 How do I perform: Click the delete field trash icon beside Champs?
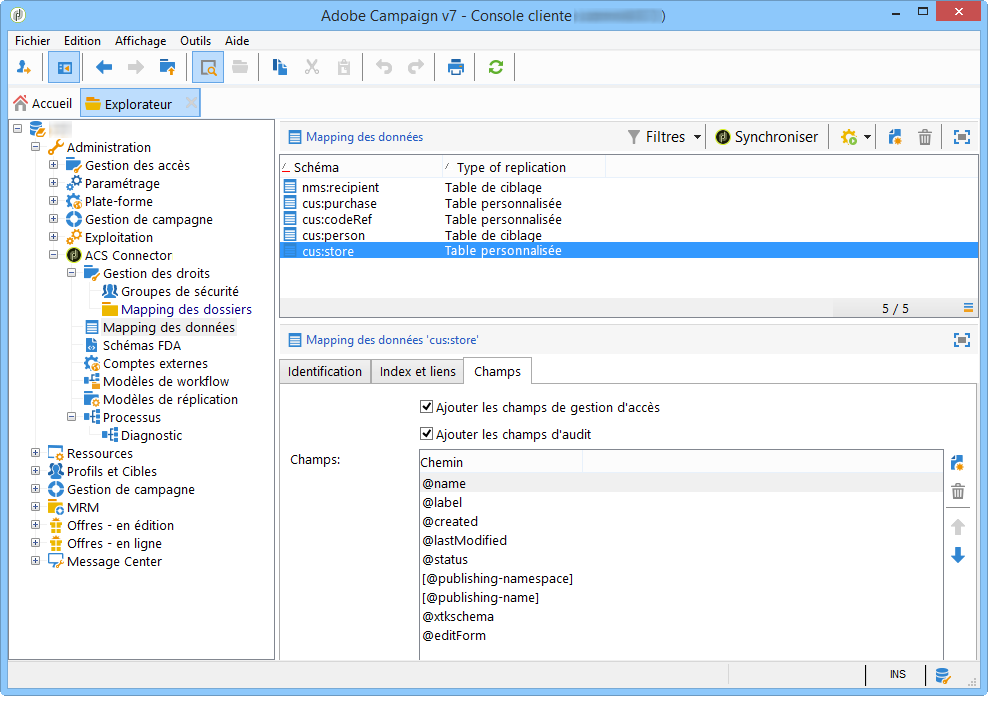(x=958, y=491)
